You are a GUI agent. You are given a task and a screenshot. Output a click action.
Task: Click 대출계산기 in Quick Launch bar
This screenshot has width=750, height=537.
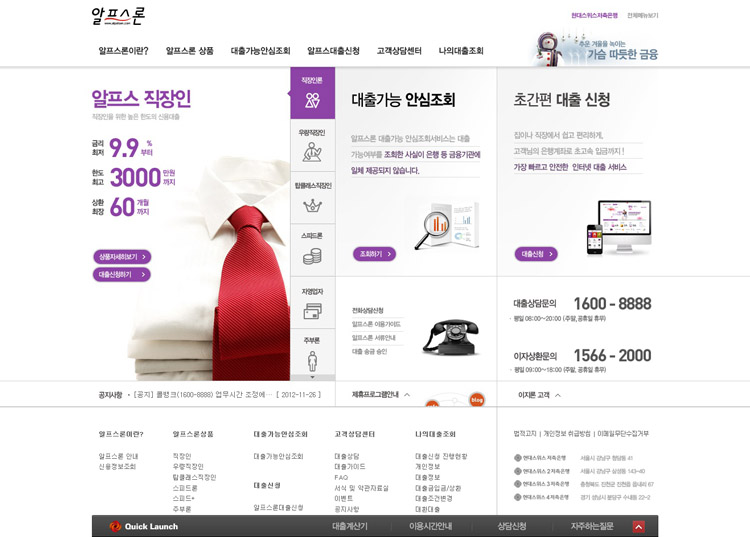click(x=350, y=526)
